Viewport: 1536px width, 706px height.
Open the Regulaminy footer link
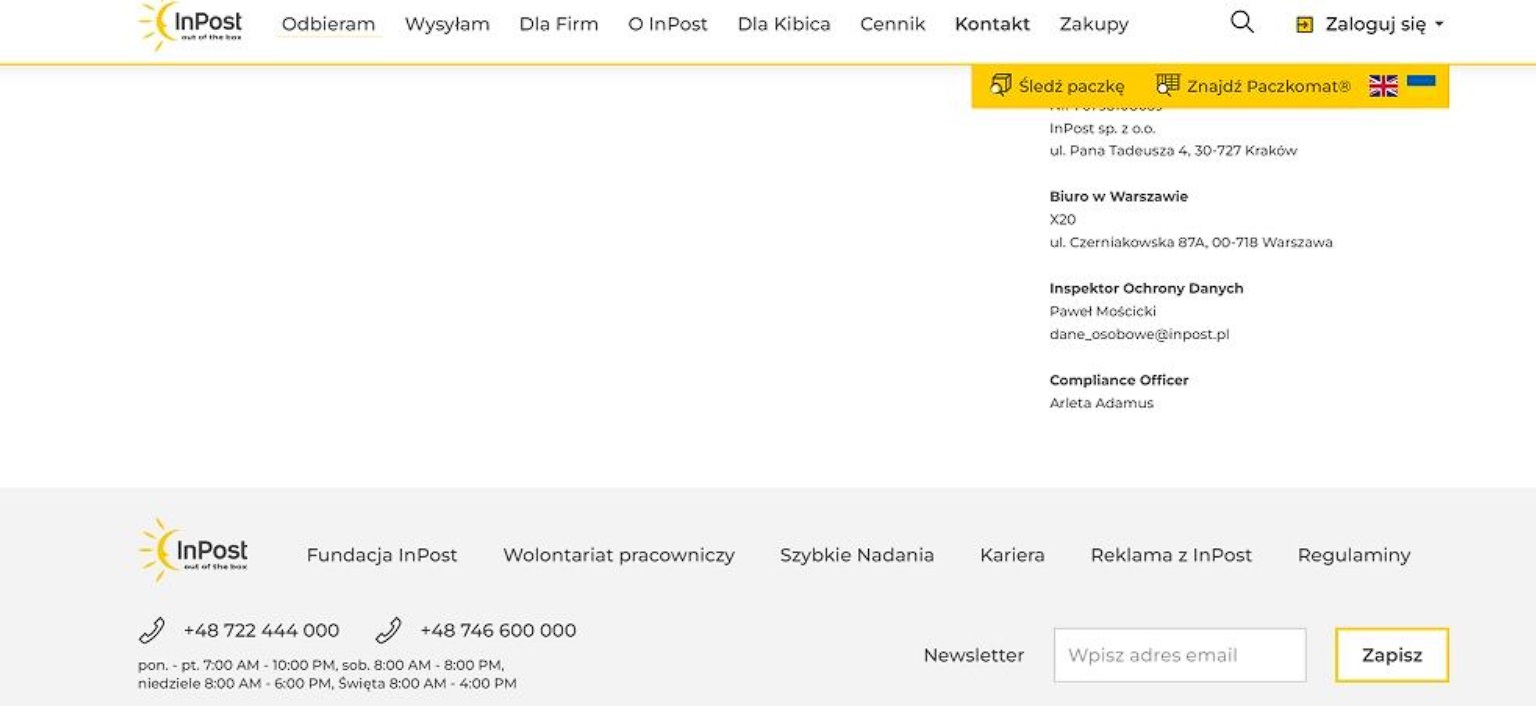pyautogui.click(x=1354, y=555)
